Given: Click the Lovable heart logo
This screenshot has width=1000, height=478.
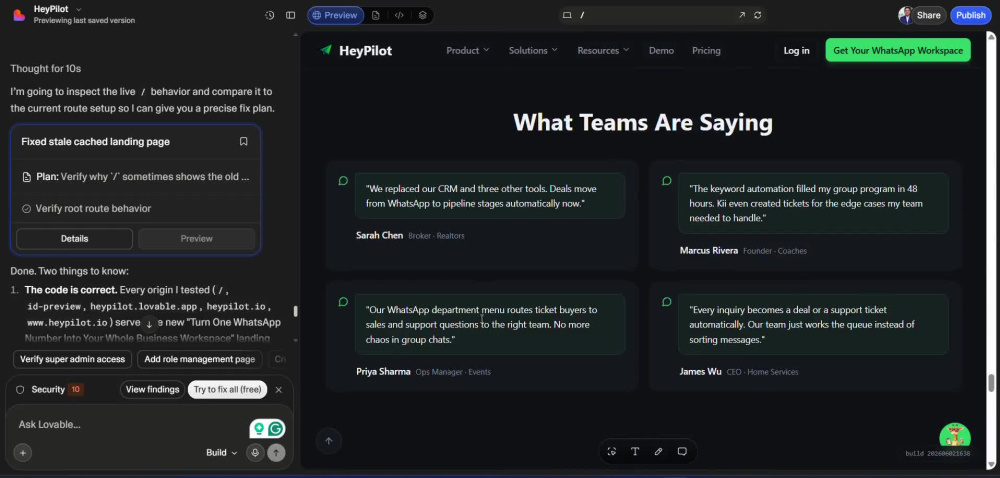Looking at the screenshot, I should pos(19,15).
